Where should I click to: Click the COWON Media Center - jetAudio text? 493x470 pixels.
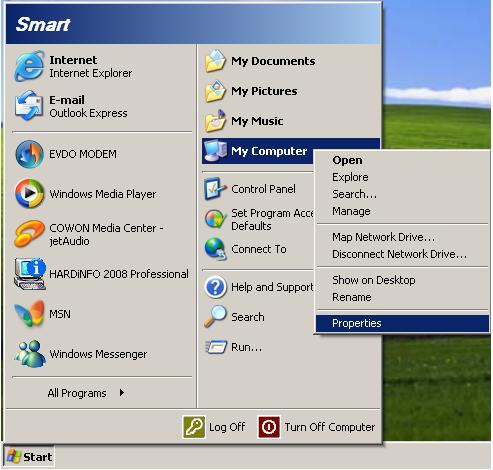tap(106, 234)
